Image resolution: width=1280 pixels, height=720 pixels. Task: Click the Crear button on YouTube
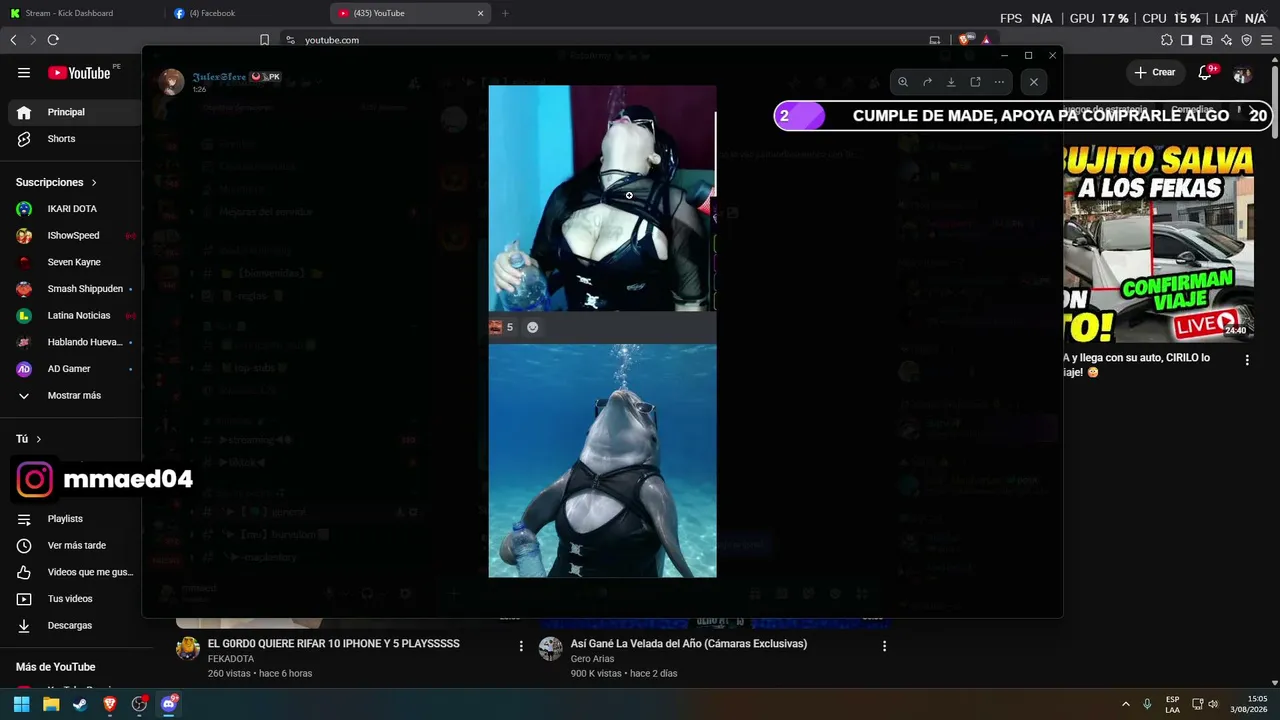click(x=1154, y=72)
